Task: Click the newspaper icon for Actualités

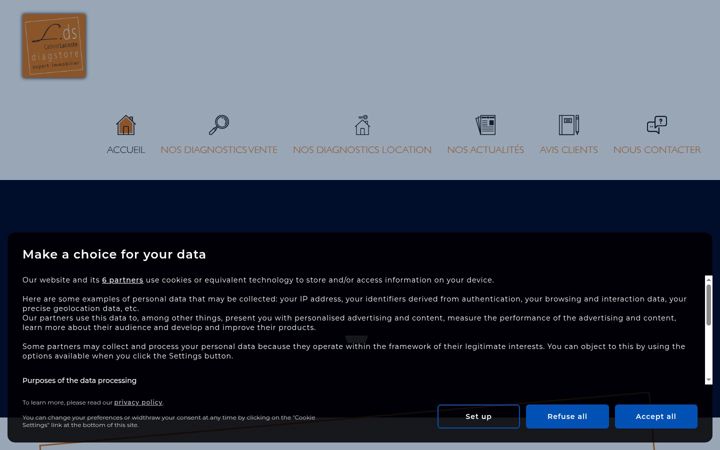Action: tap(486, 125)
